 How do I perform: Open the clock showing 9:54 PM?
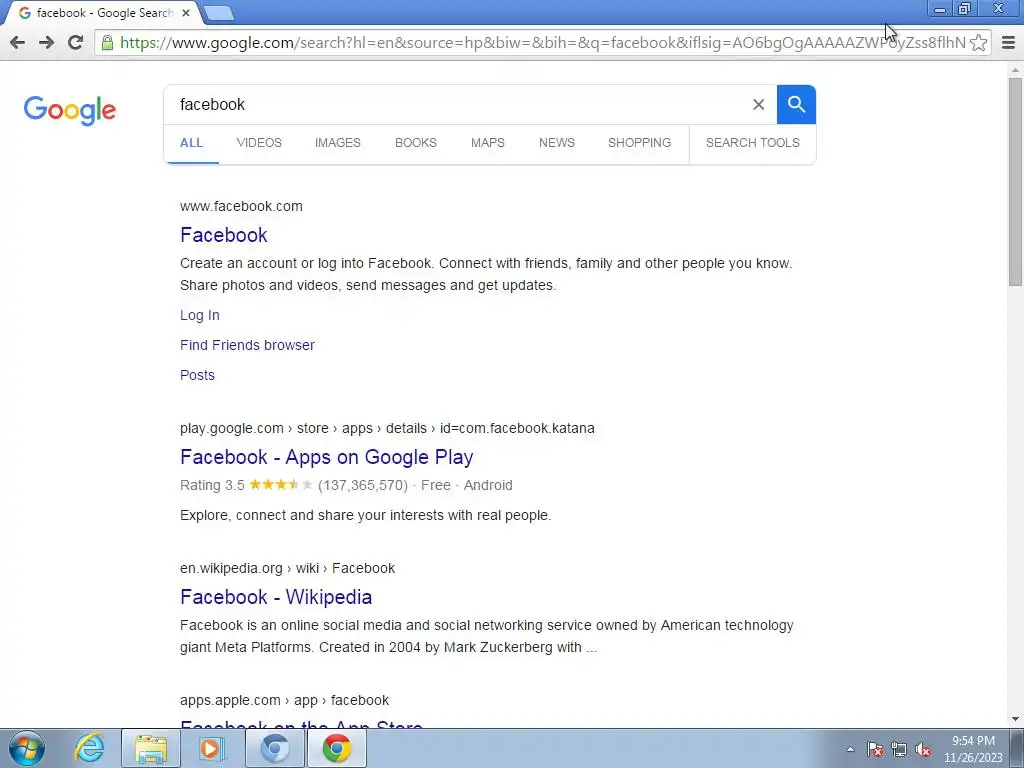click(x=973, y=749)
